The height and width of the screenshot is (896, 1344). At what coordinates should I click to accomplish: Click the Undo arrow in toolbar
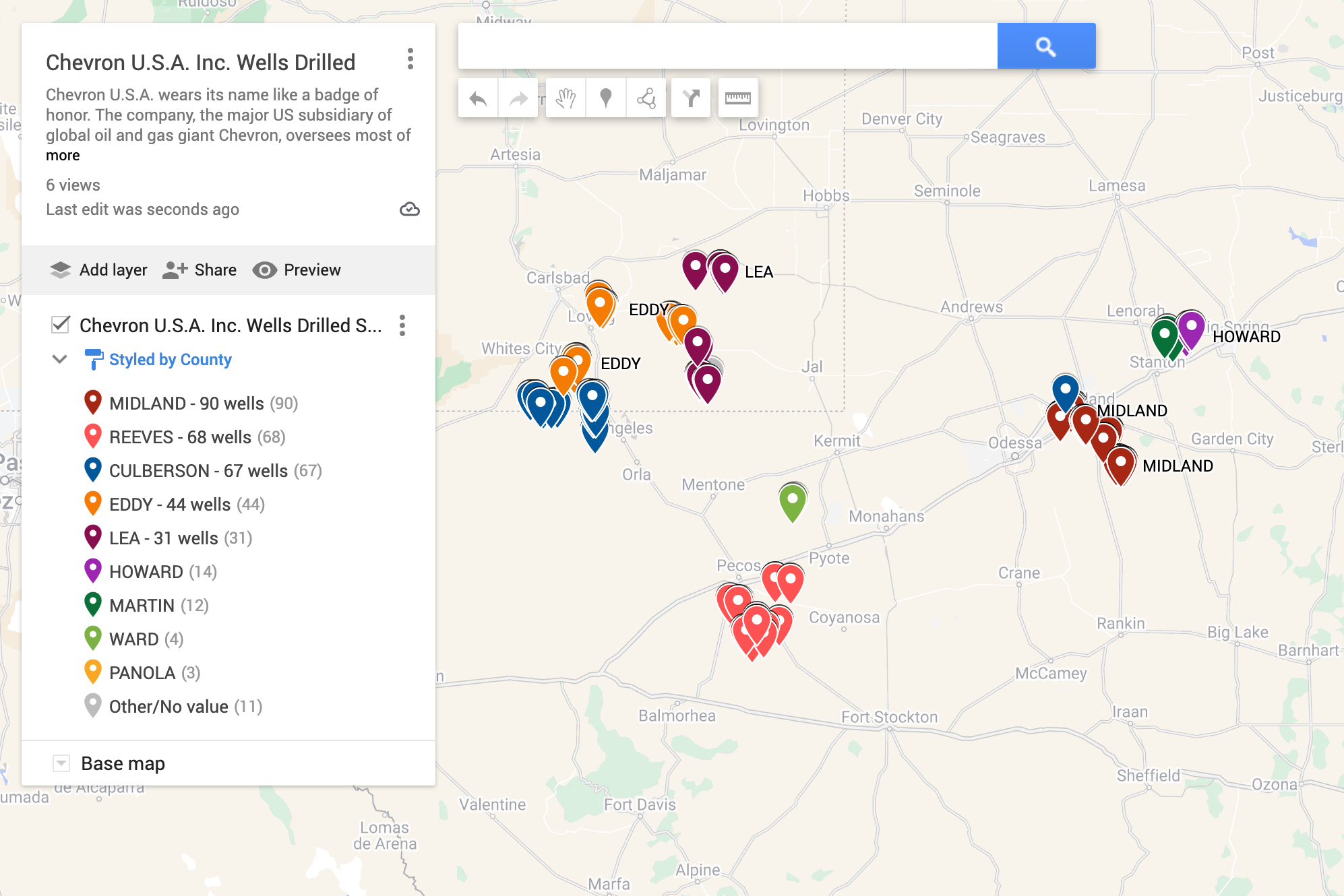point(478,98)
